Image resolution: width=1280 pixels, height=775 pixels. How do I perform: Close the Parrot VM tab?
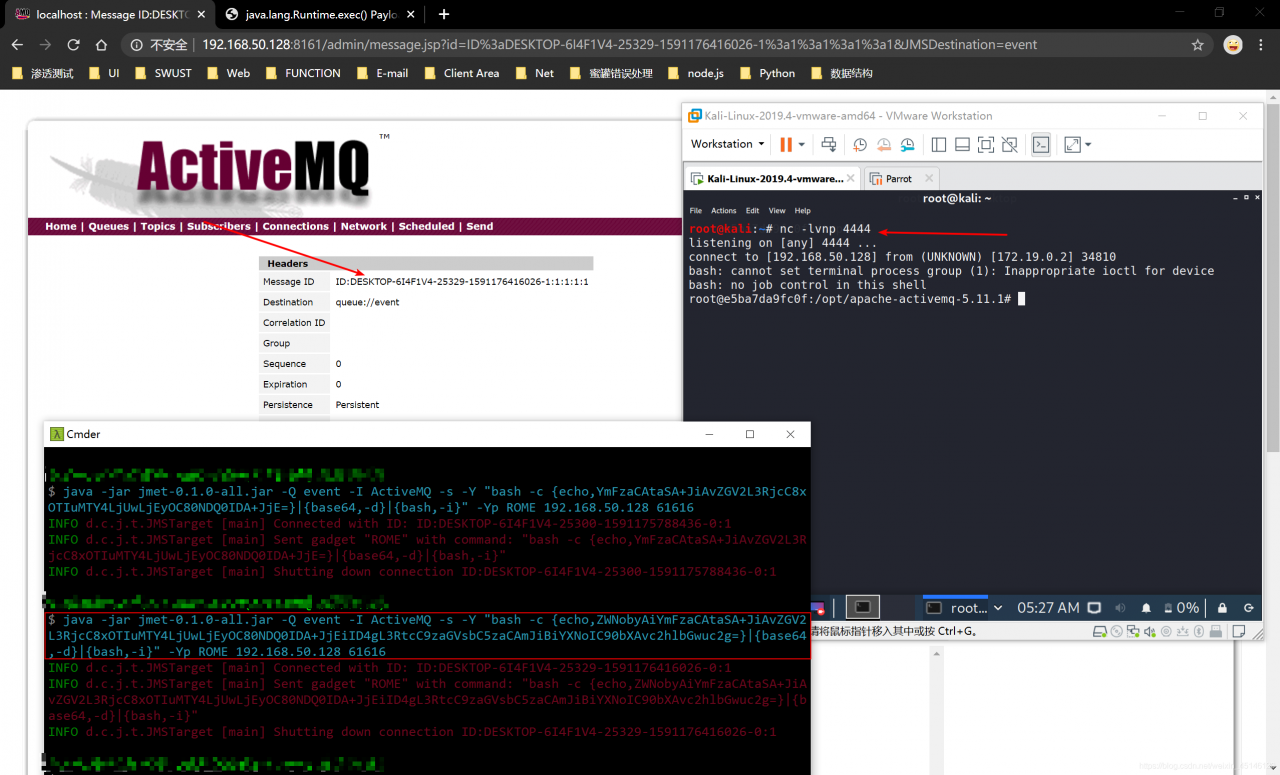(928, 178)
